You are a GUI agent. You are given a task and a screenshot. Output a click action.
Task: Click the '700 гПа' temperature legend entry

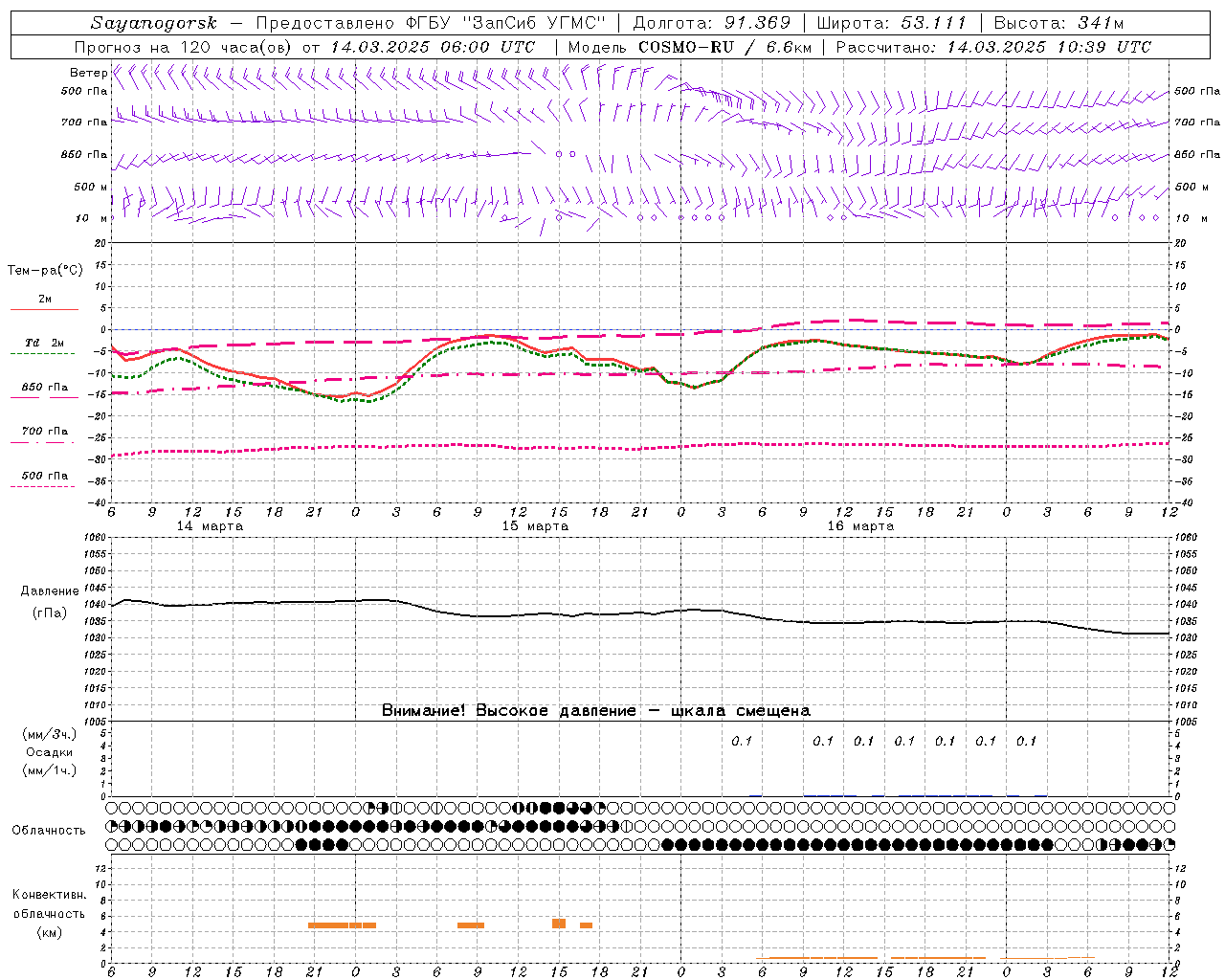[44, 432]
